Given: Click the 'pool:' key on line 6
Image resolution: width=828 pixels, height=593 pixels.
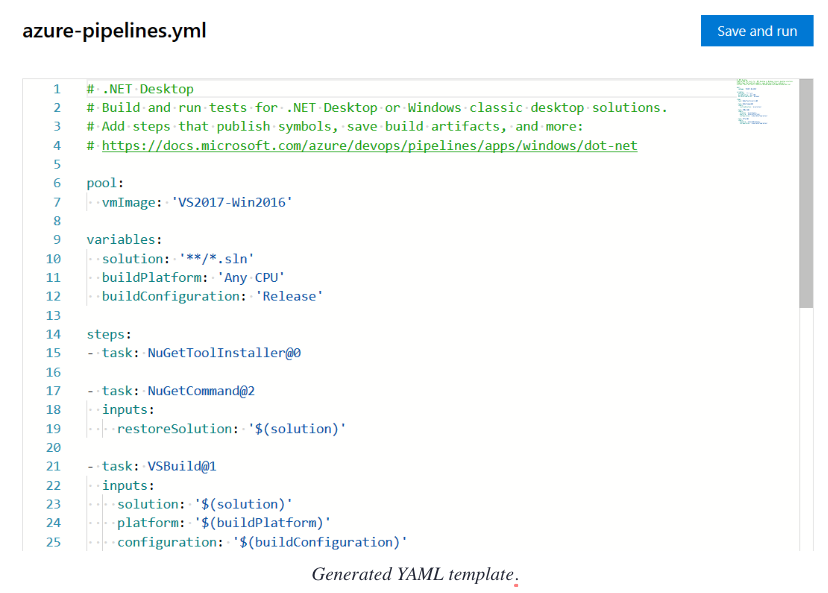Looking at the screenshot, I should point(105,183).
